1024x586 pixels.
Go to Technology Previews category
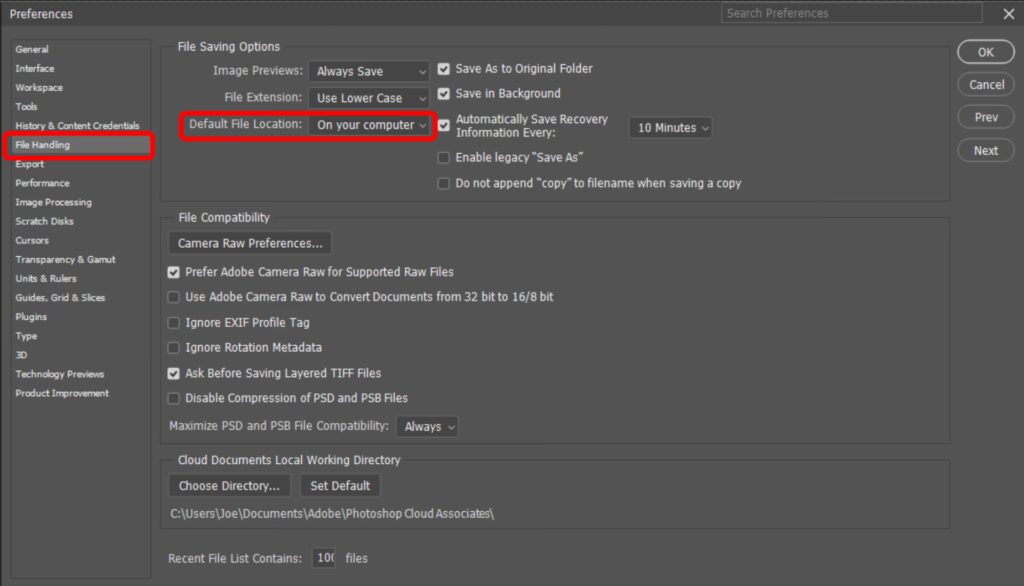click(x=59, y=374)
